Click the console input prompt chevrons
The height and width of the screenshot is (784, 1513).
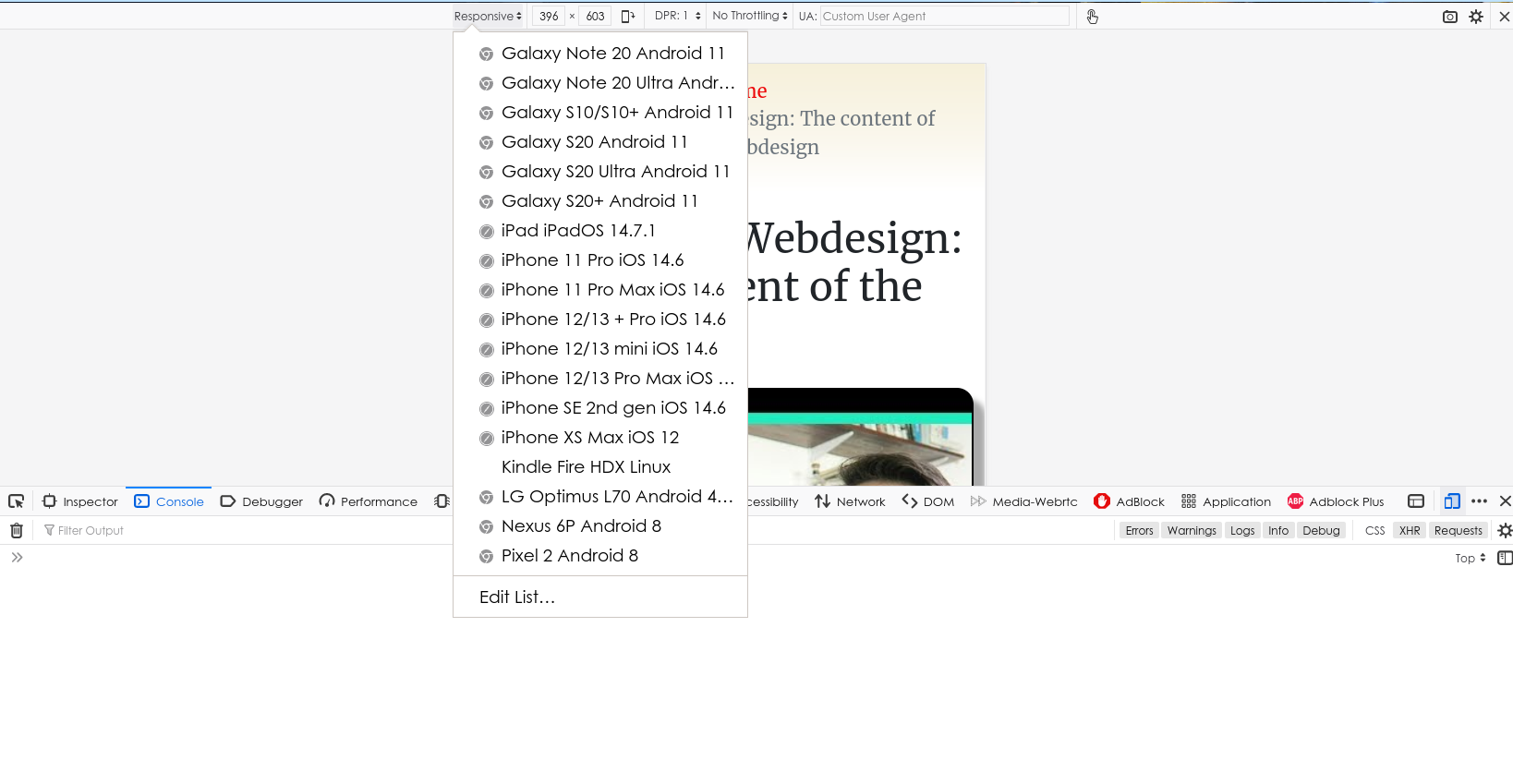[x=17, y=558]
